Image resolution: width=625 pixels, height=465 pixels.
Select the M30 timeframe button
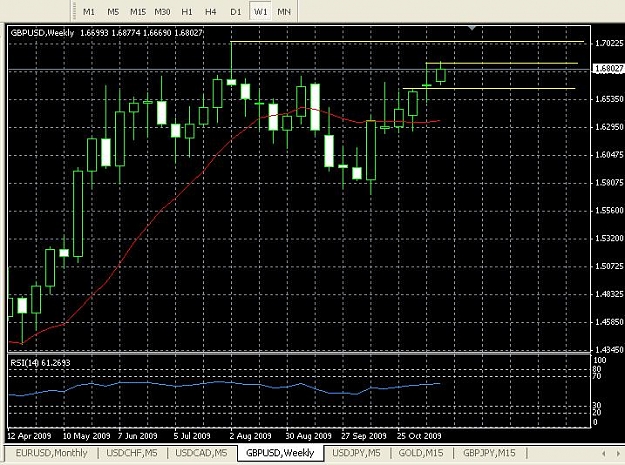tap(162, 12)
